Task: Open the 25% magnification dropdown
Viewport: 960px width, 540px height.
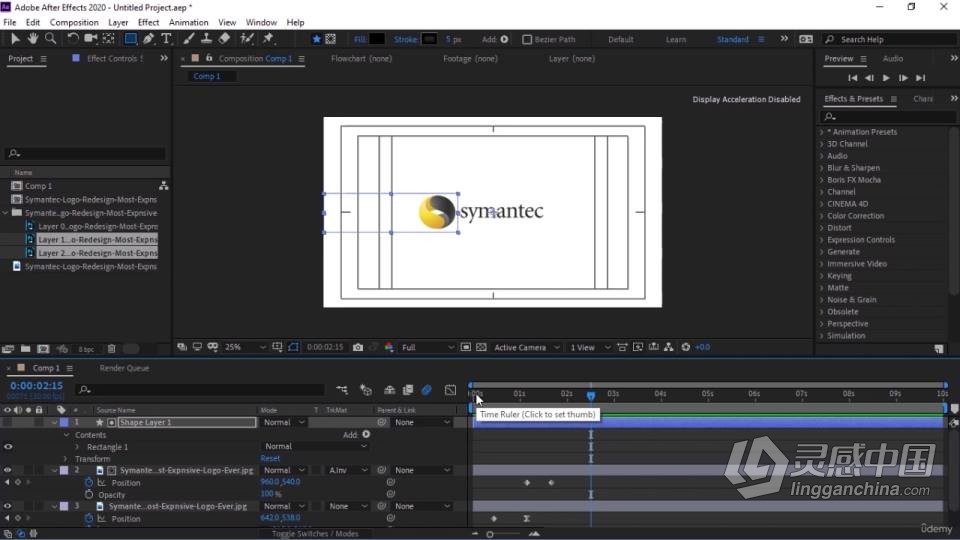Action: point(244,347)
